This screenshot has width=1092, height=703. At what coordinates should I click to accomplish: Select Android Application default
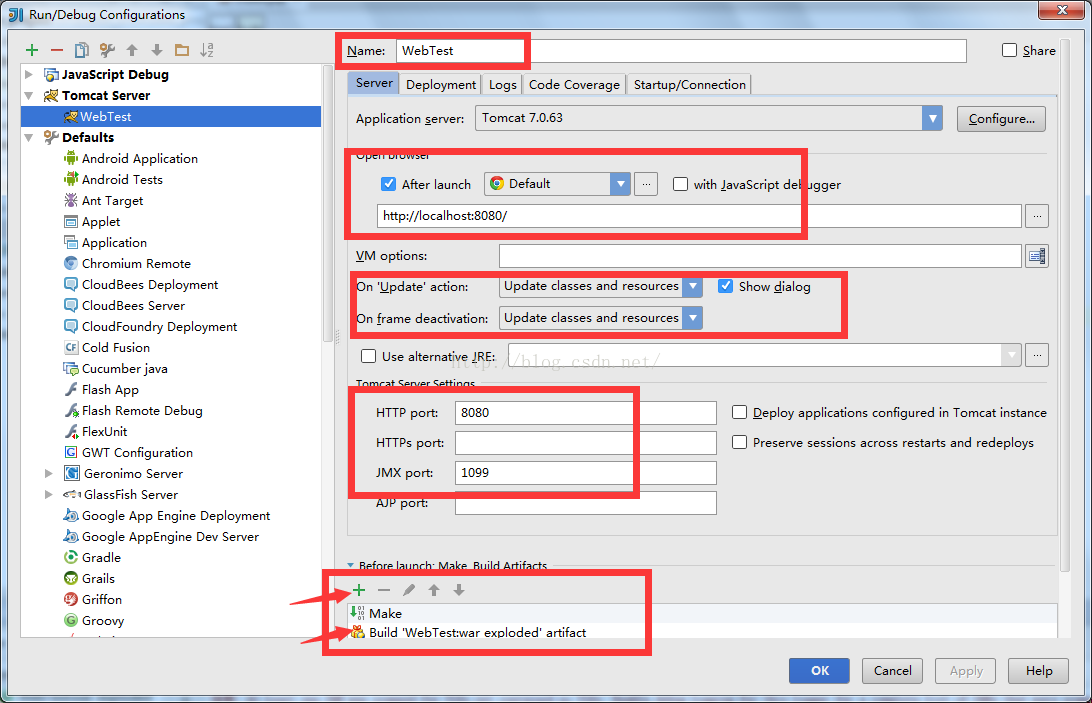pyautogui.click(x=131, y=159)
